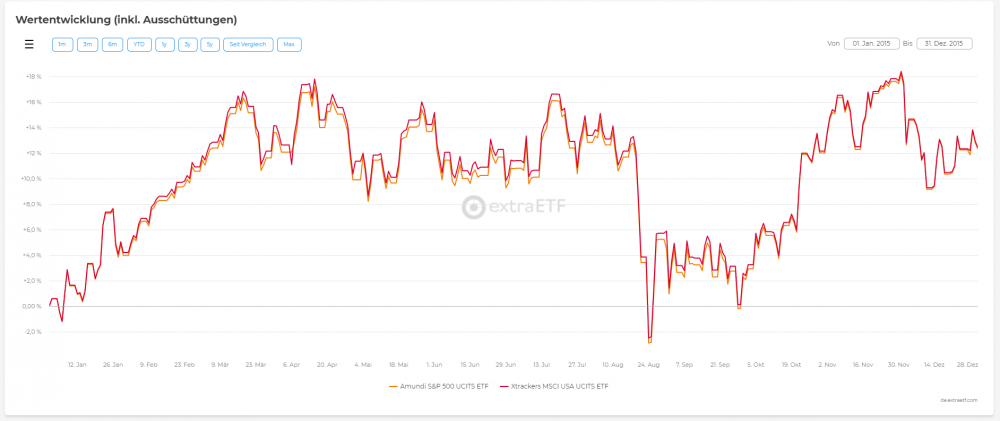Edit the 'Bis' end date field
Image resolution: width=1000 pixels, height=421 pixels.
(x=945, y=44)
